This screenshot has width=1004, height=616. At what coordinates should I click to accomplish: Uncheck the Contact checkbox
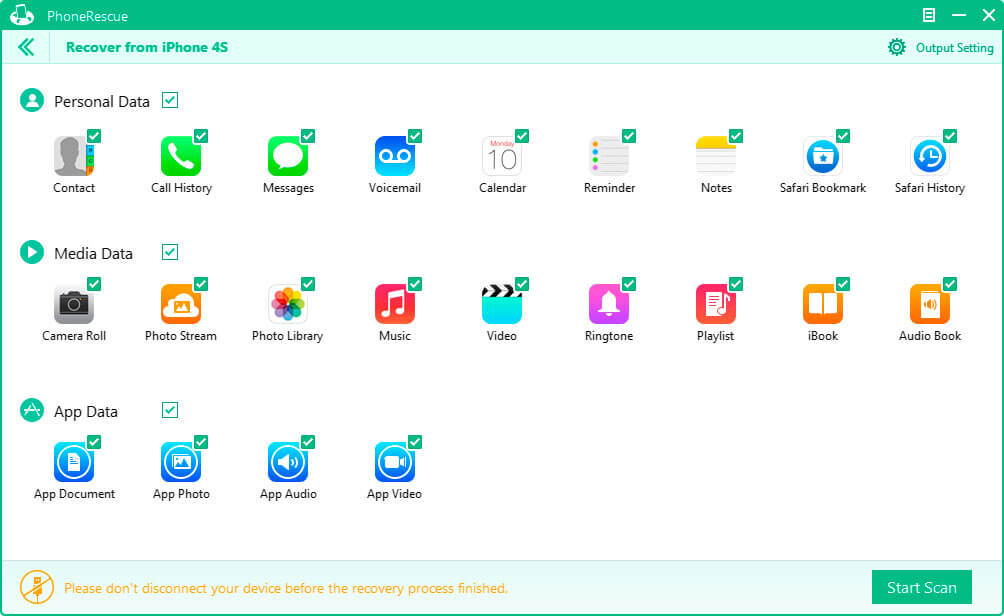(94, 136)
